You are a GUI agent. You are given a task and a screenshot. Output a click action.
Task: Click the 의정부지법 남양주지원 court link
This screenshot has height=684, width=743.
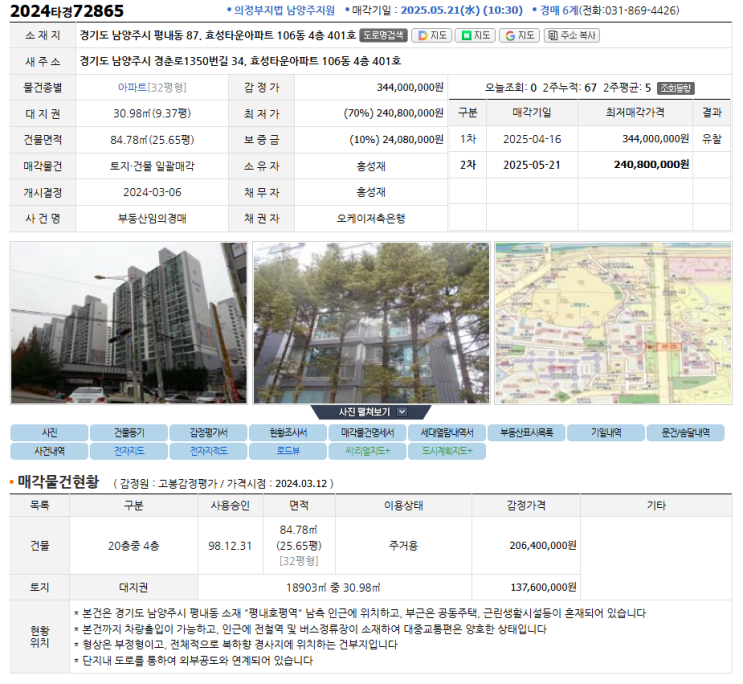tap(284, 10)
